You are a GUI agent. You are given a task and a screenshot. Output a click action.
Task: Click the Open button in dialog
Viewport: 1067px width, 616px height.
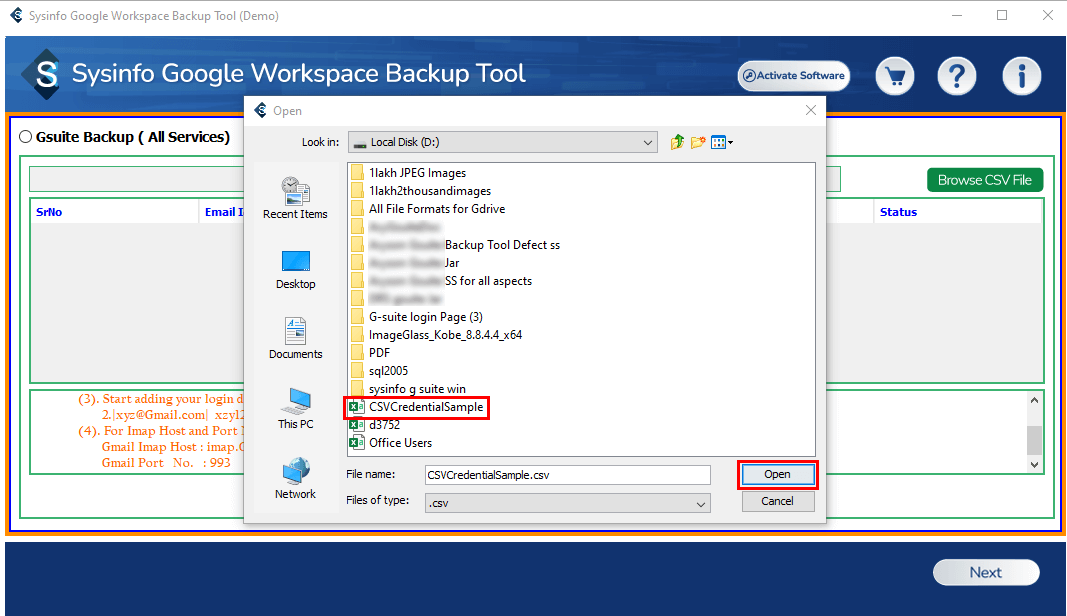click(777, 474)
